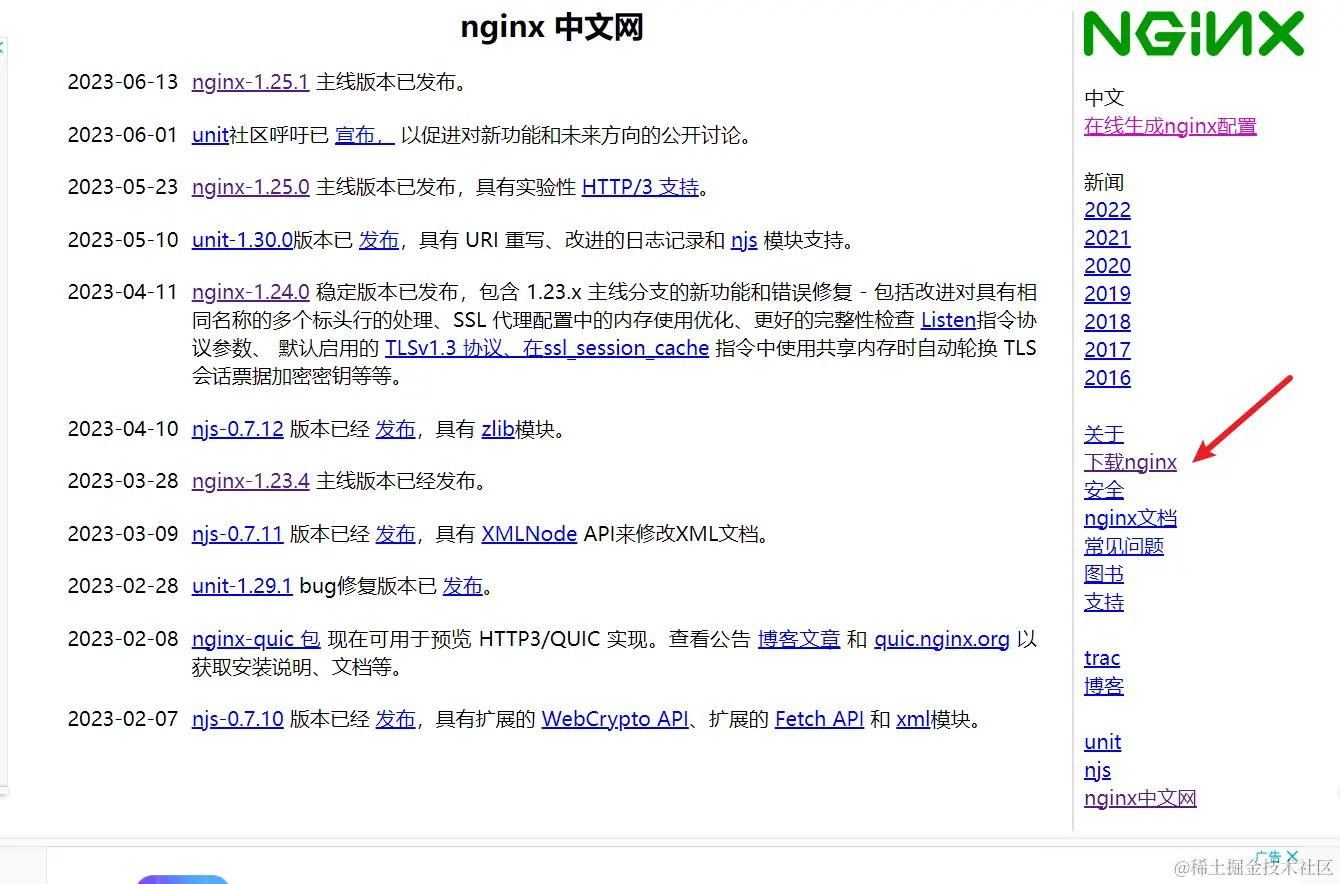Open the xml module link
The image size is (1340, 884).
pyautogui.click(x=913, y=719)
